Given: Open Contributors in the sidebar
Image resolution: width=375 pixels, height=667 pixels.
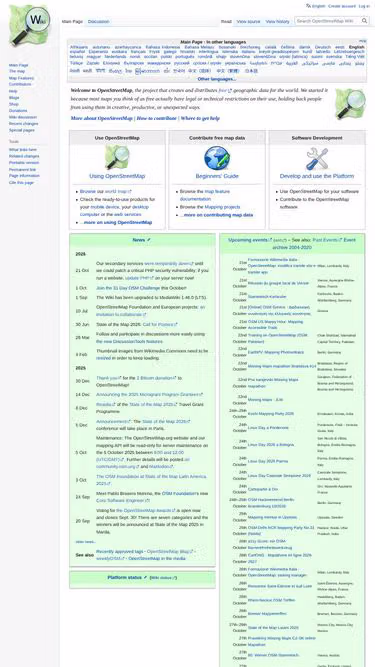Looking at the screenshot, I should point(20,84).
